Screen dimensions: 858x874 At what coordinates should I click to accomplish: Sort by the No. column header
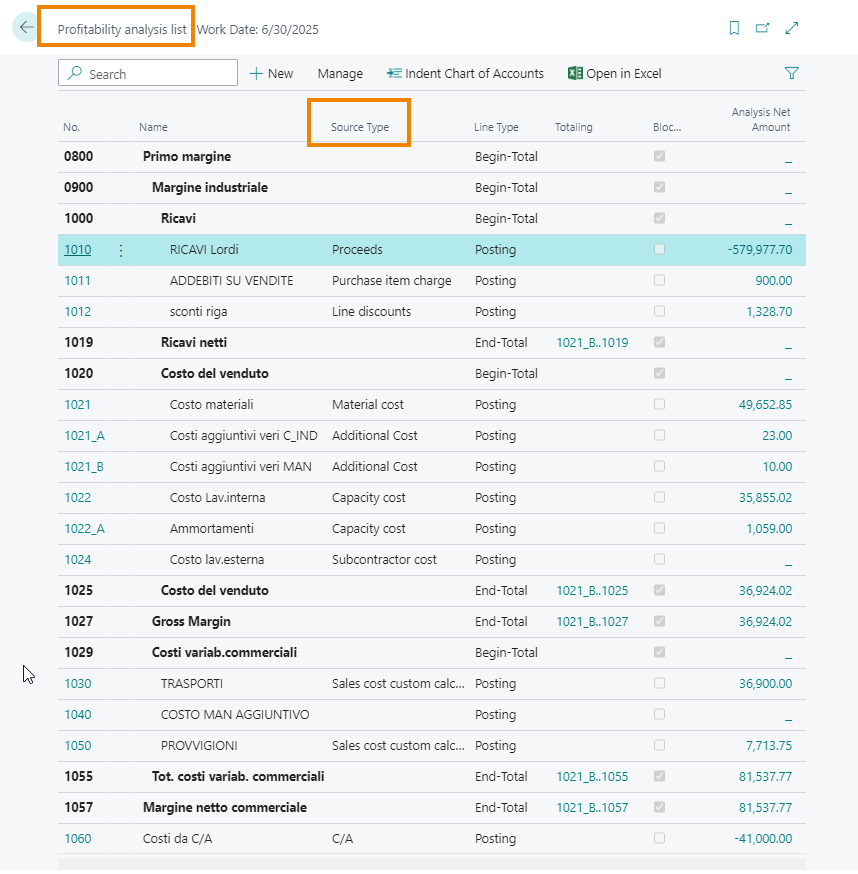71,127
